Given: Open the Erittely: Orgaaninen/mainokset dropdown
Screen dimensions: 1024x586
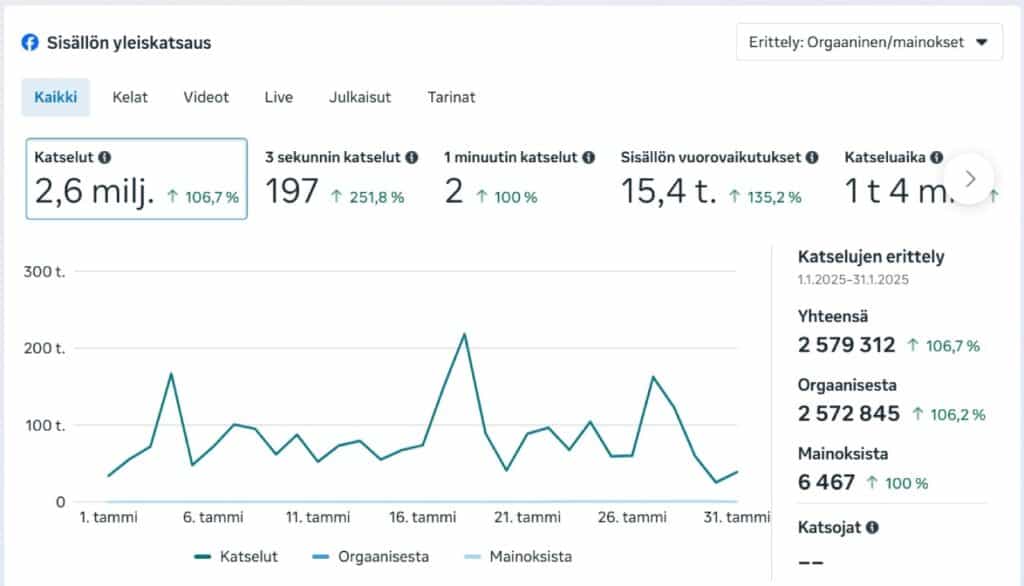Looking at the screenshot, I should (867, 42).
